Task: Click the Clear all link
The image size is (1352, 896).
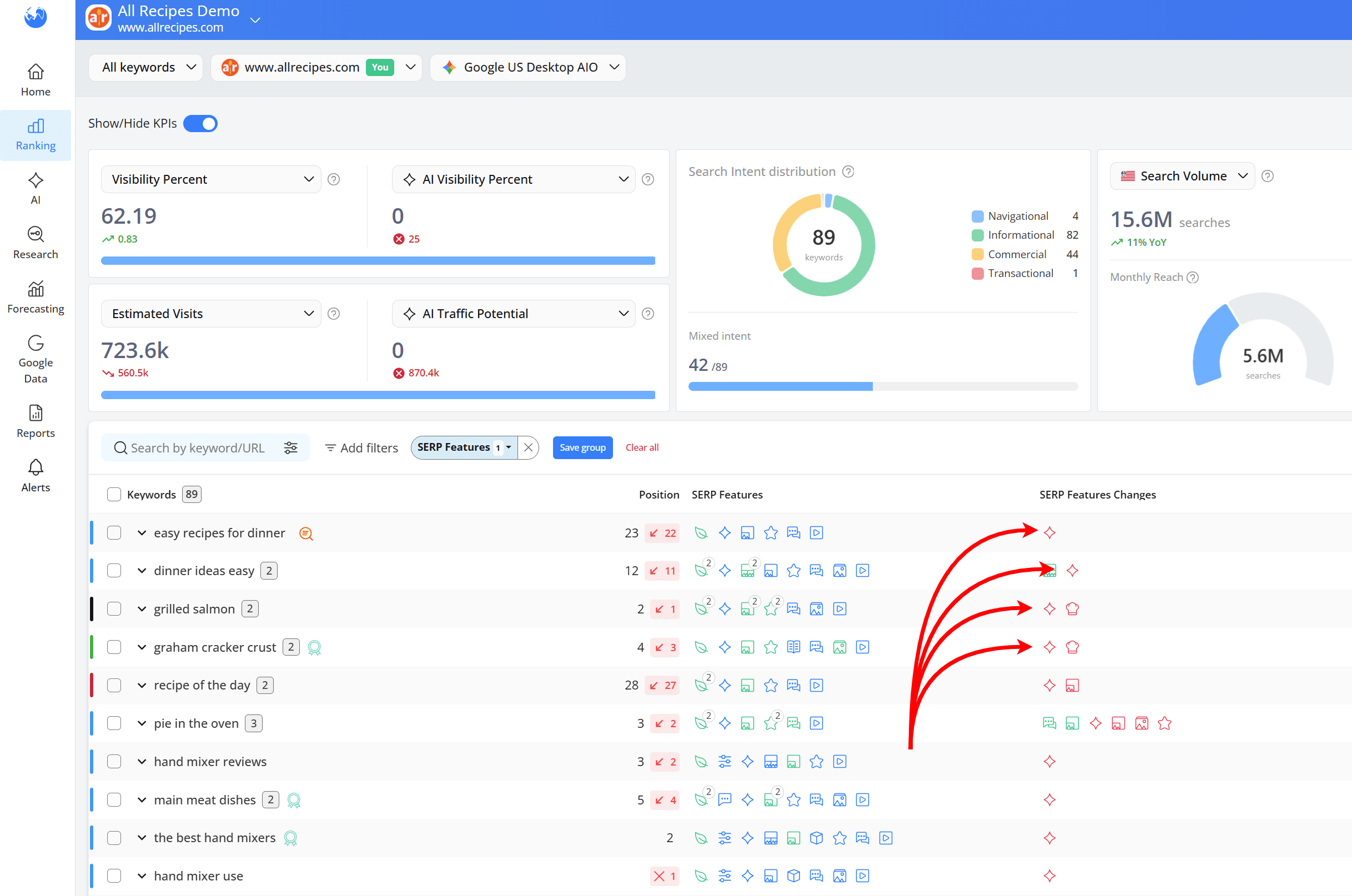Action: 642,447
